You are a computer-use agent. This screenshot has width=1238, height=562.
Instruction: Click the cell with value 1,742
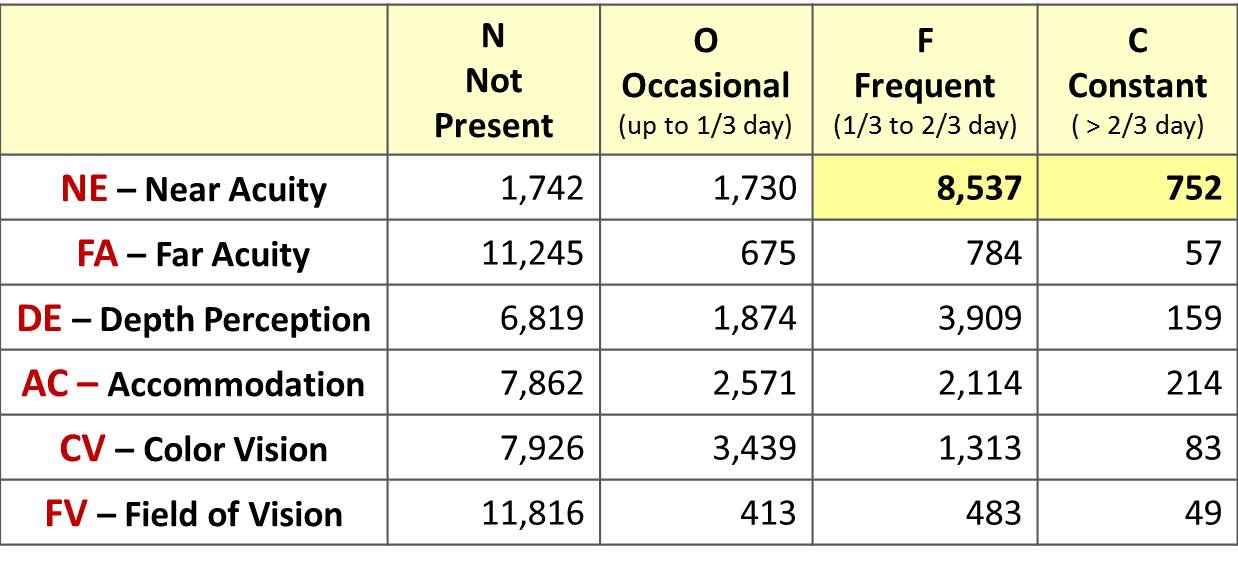click(494, 188)
